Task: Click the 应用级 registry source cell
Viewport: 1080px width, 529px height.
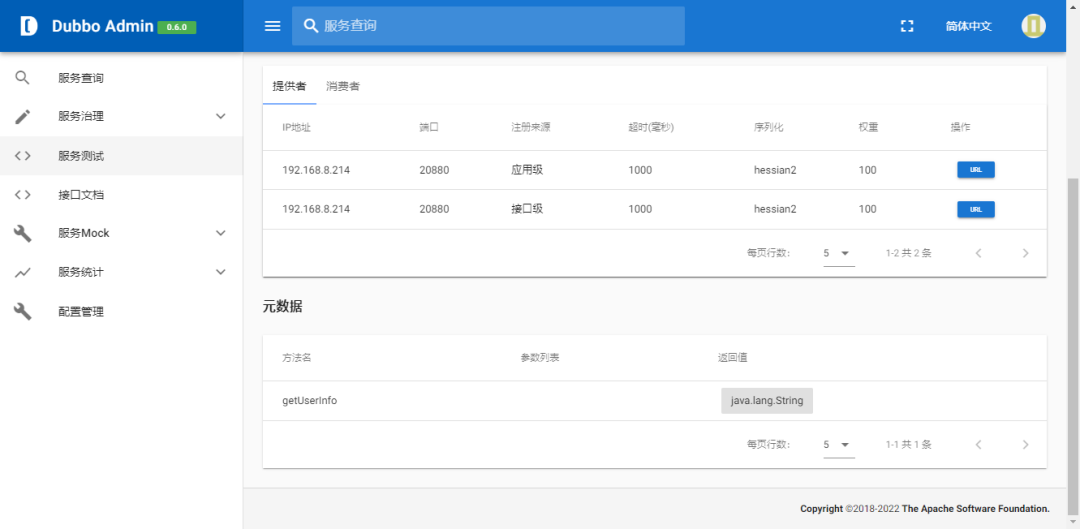Action: (x=527, y=170)
